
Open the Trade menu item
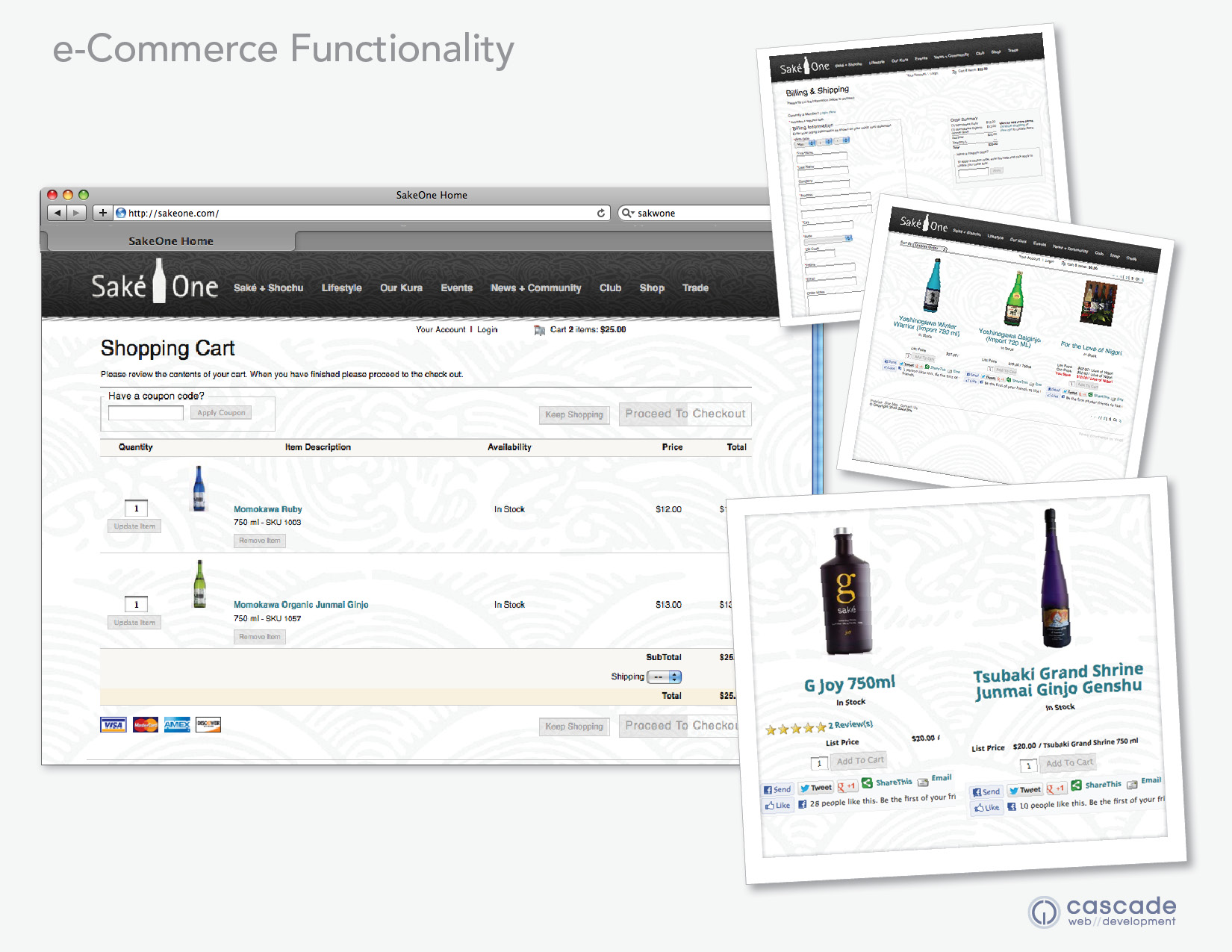(695, 288)
